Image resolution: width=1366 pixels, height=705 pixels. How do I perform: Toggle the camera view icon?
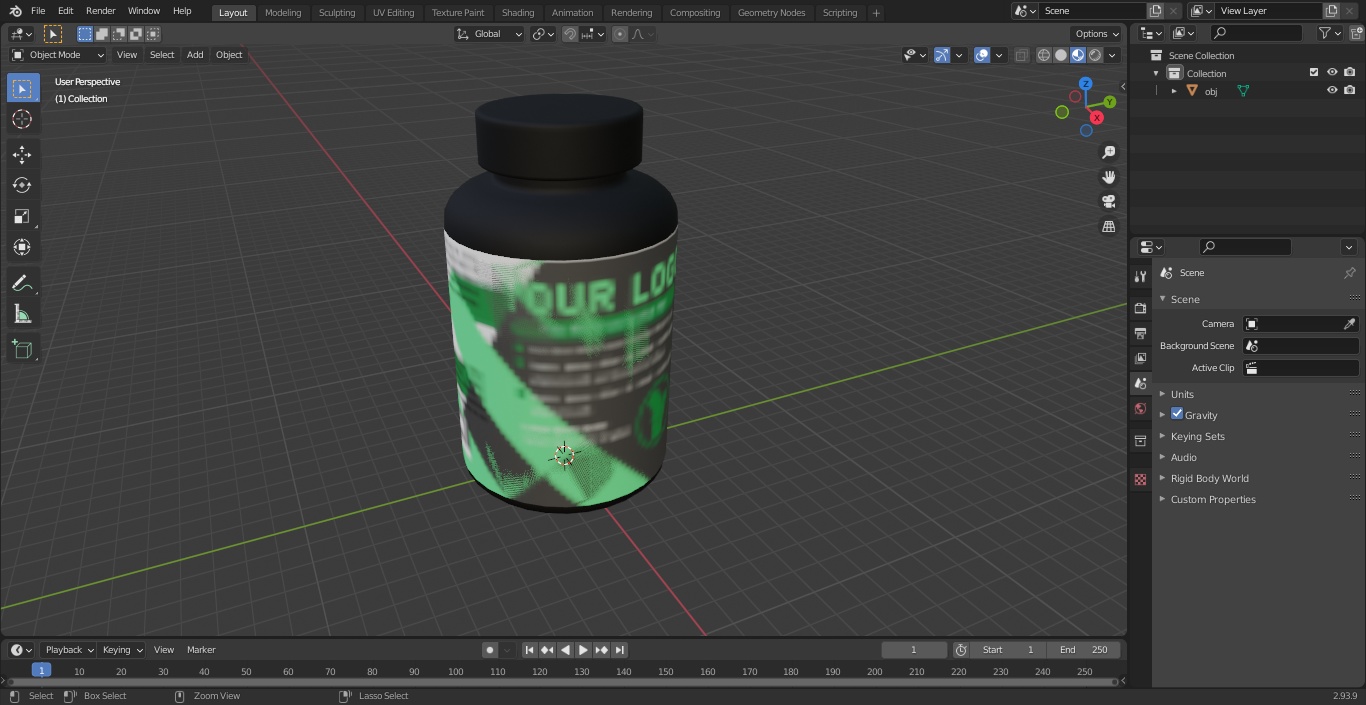[1108, 201]
